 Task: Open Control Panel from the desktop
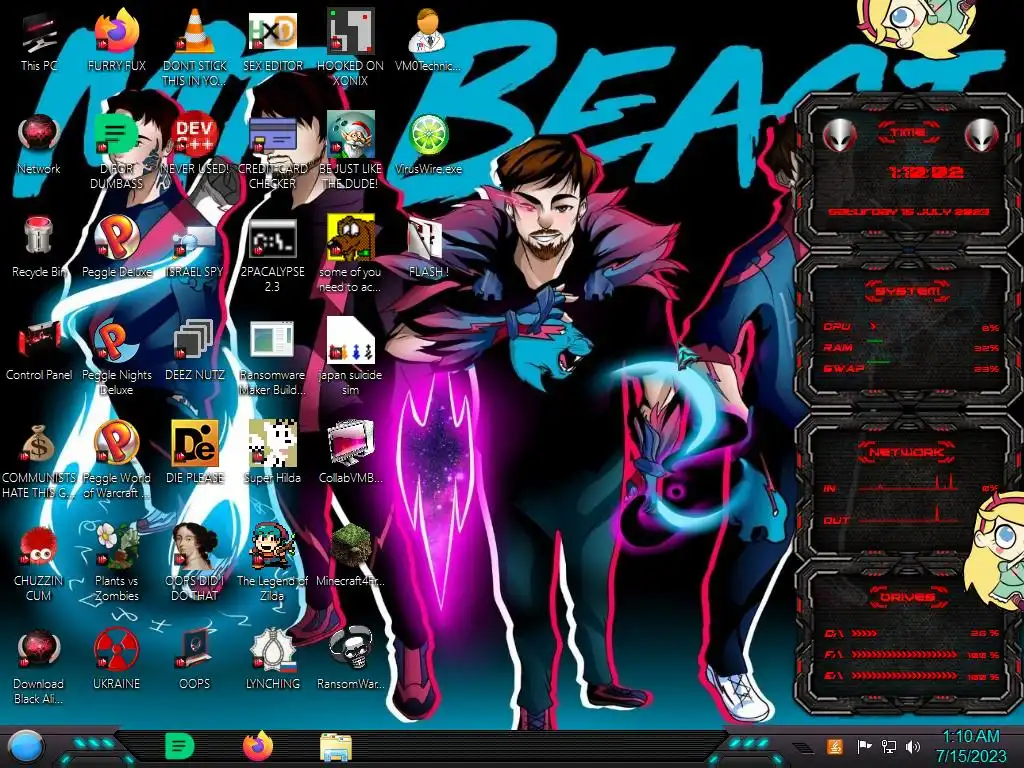tap(39, 350)
